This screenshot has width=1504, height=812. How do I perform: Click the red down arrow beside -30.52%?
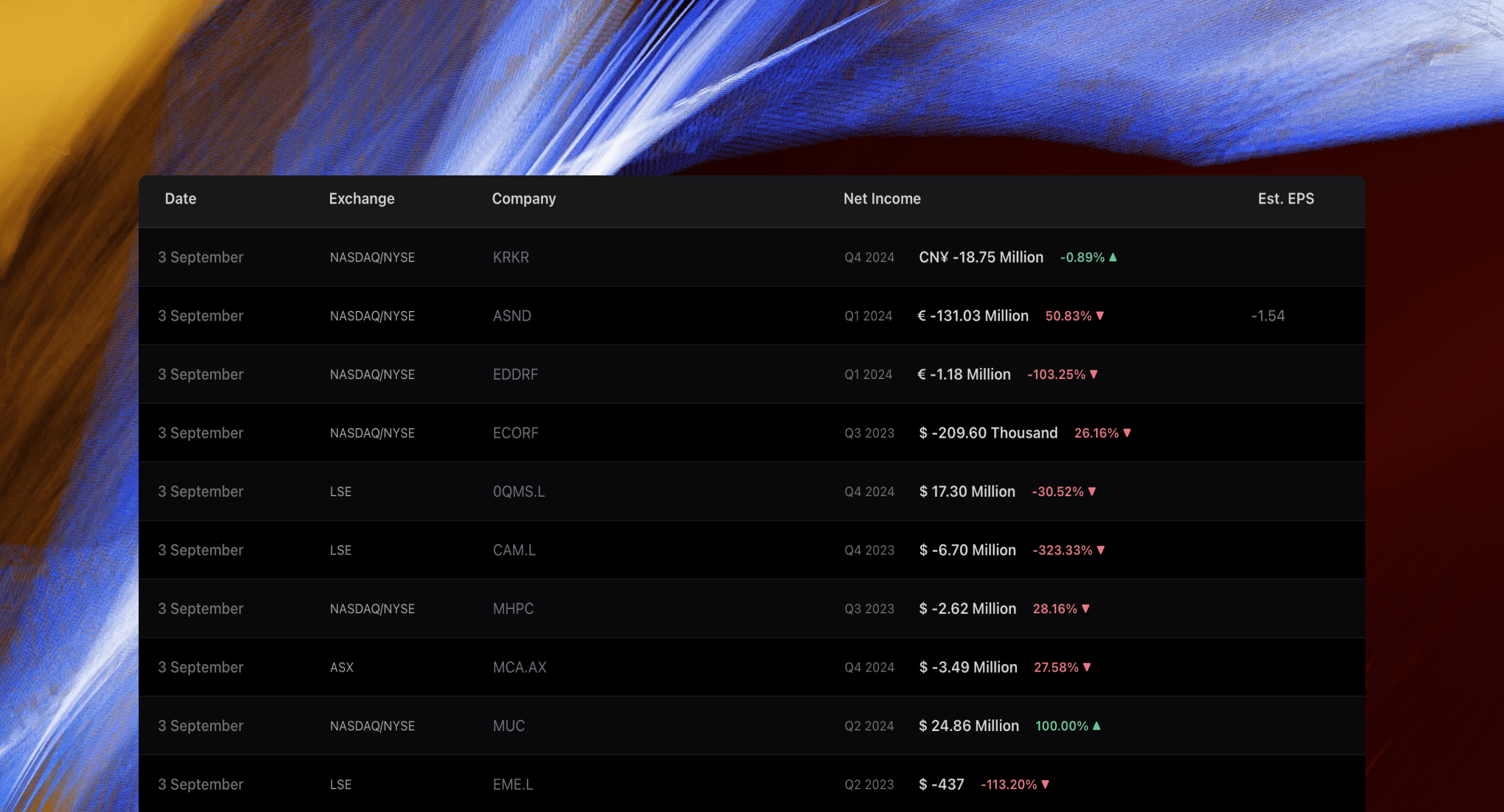coord(1092,491)
